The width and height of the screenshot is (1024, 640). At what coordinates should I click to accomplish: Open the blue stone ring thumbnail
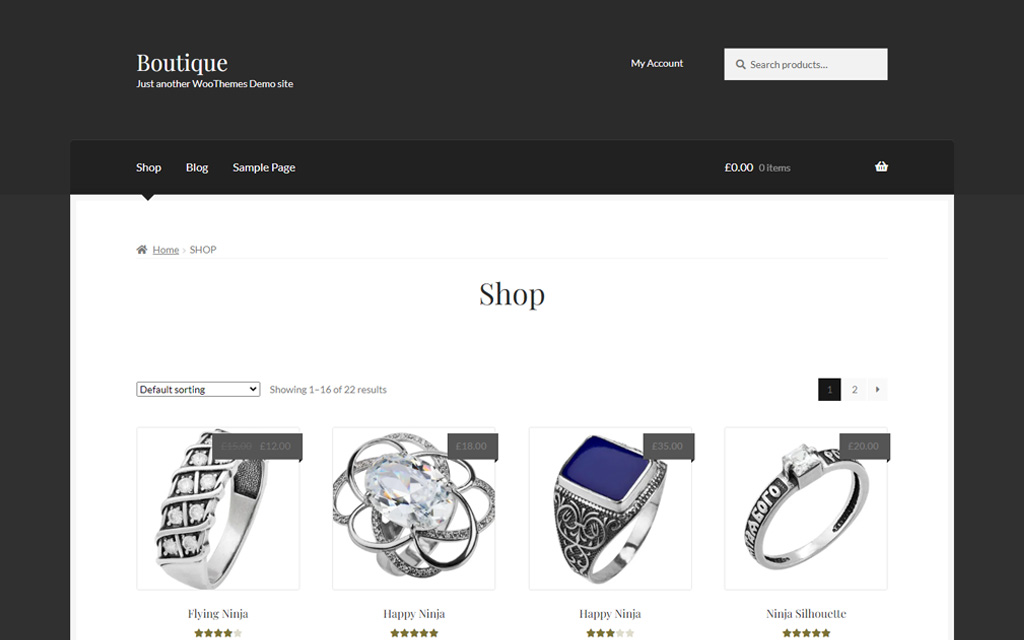pyautogui.click(x=610, y=509)
